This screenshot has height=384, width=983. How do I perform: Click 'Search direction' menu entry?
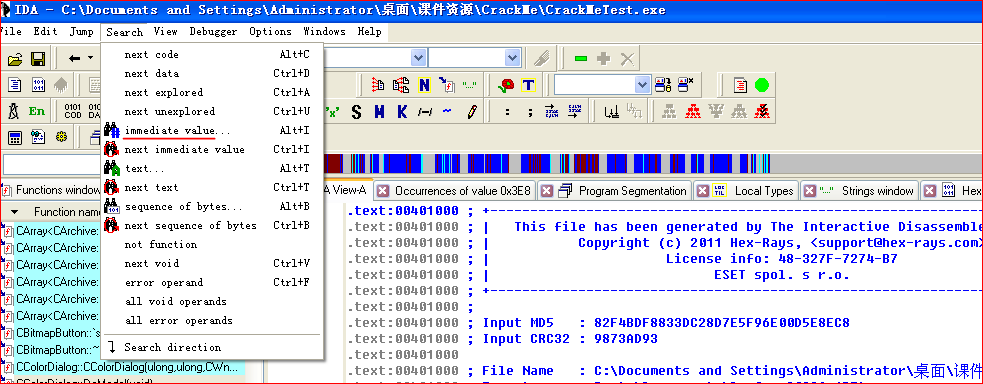212,347
